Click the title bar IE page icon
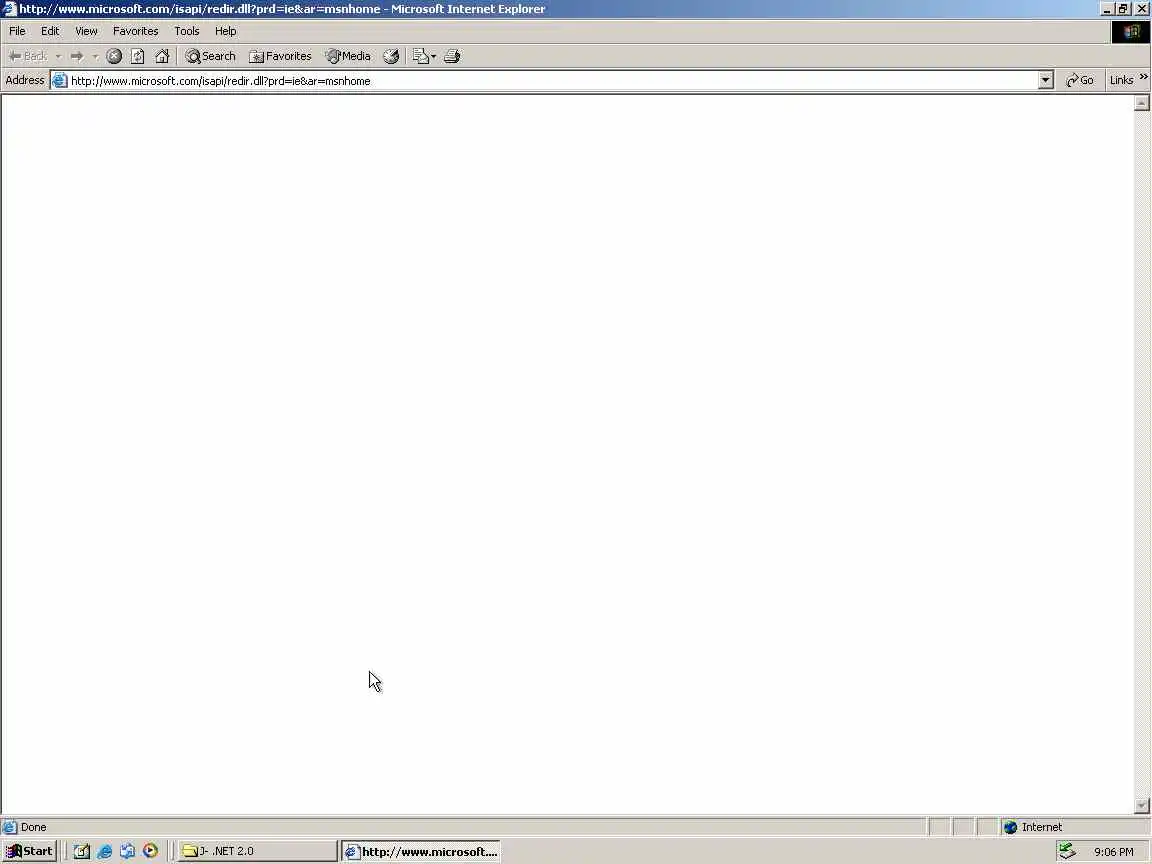 (9, 9)
